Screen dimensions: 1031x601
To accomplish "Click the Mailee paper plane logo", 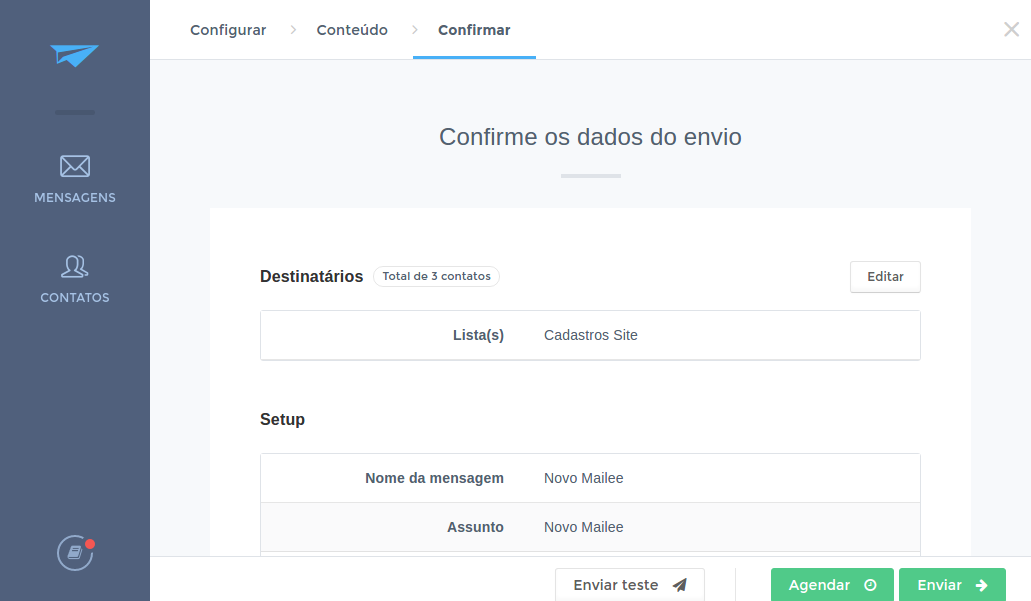I will pos(75,56).
